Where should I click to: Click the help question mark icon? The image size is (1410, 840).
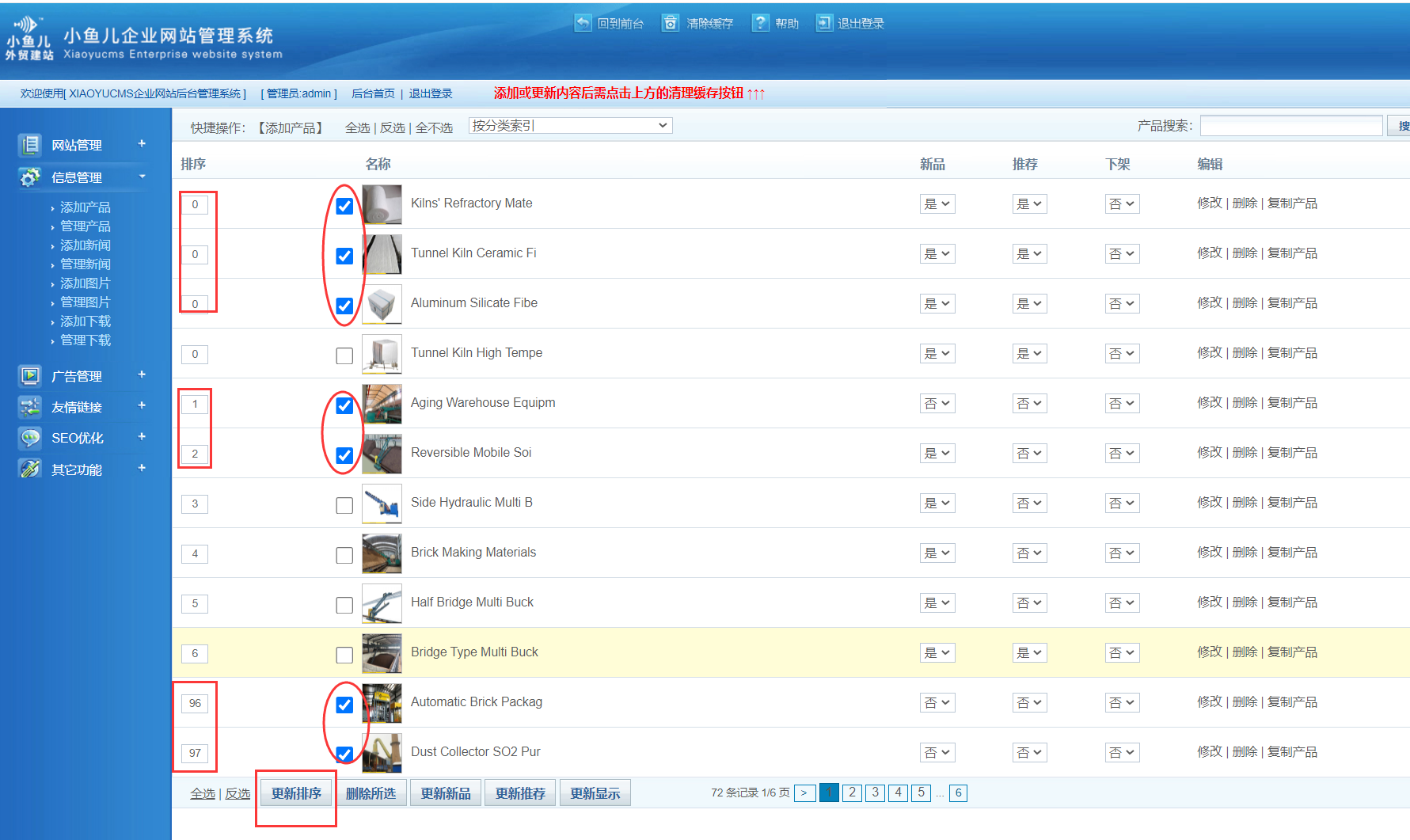pos(760,23)
